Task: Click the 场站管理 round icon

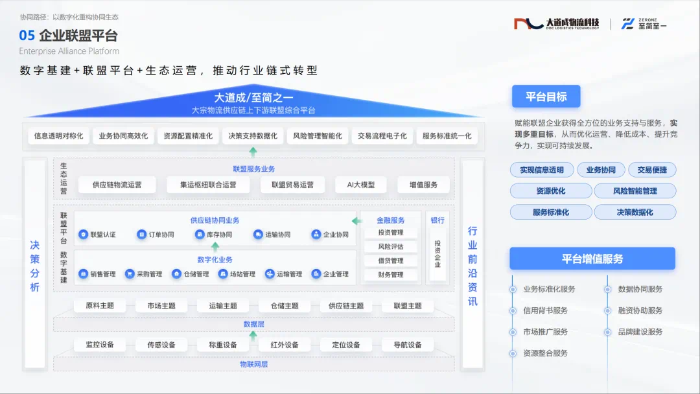Action: pos(223,274)
